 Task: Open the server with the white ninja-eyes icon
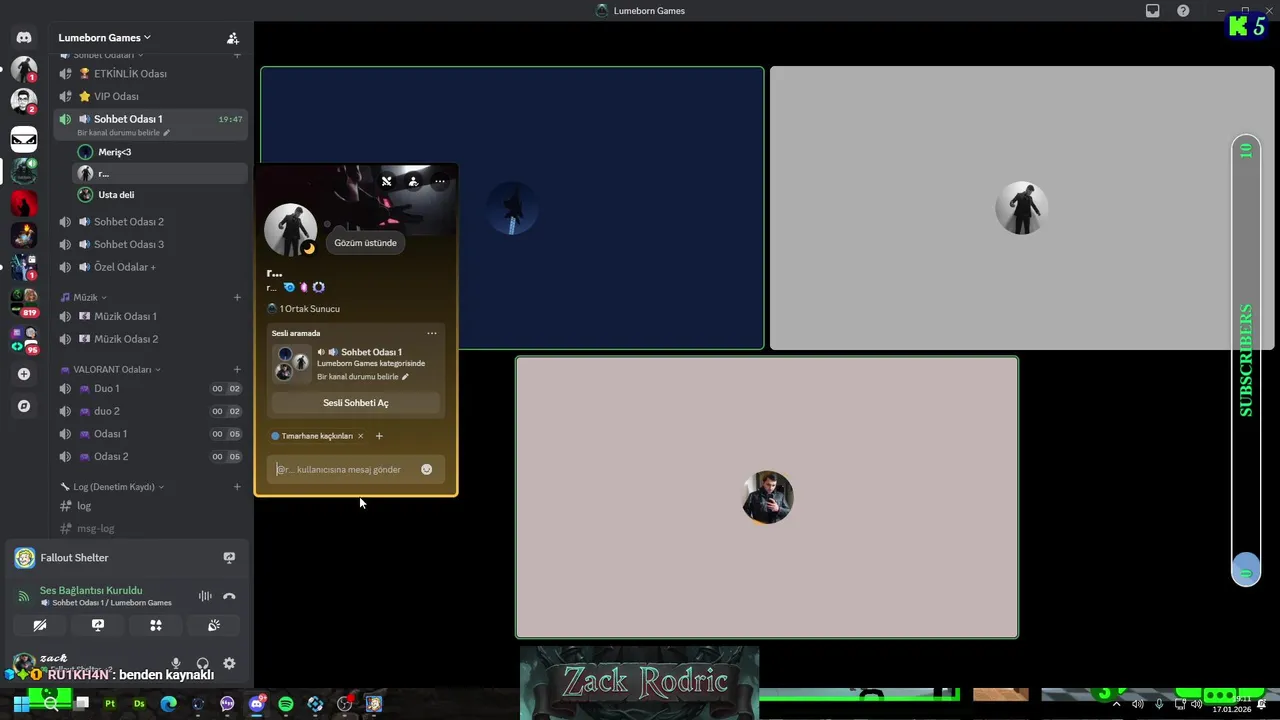click(x=24, y=138)
